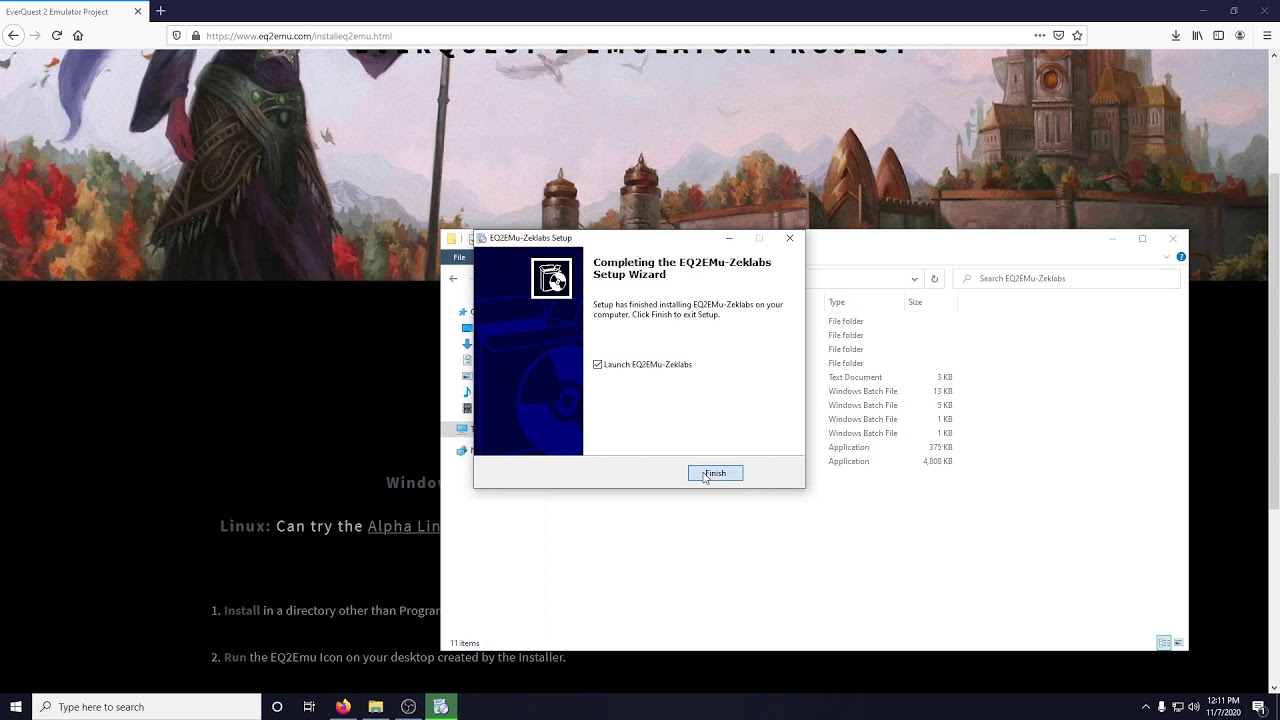The height and width of the screenshot is (720, 1280).
Task: Open Task View on taskbar
Action: click(x=309, y=707)
